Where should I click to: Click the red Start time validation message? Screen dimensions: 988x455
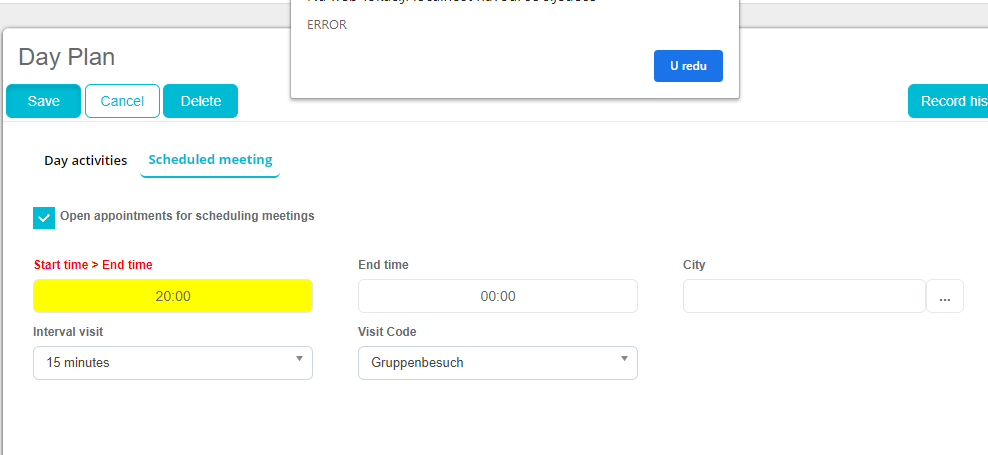point(93,265)
